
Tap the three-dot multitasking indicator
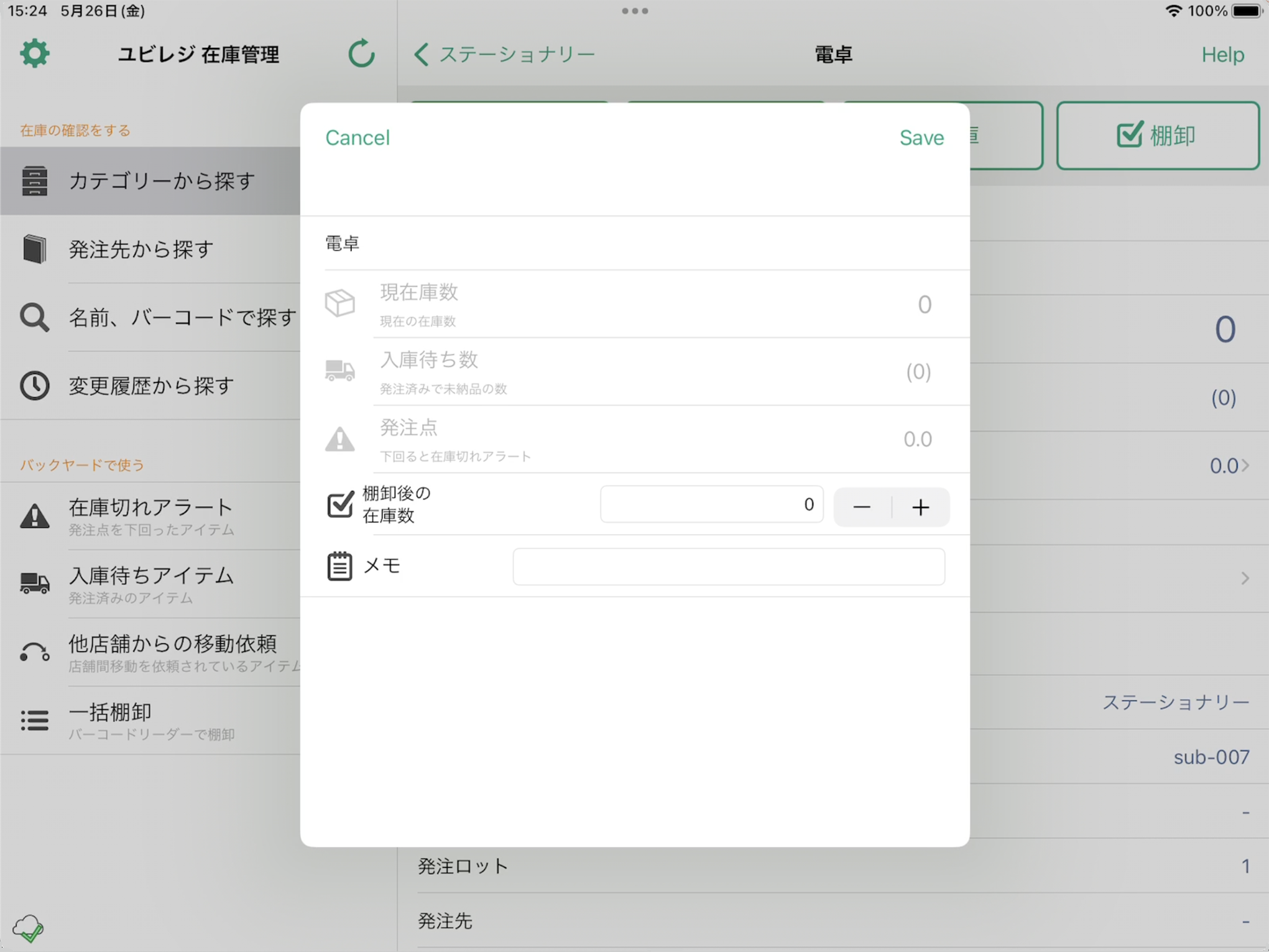click(635, 11)
